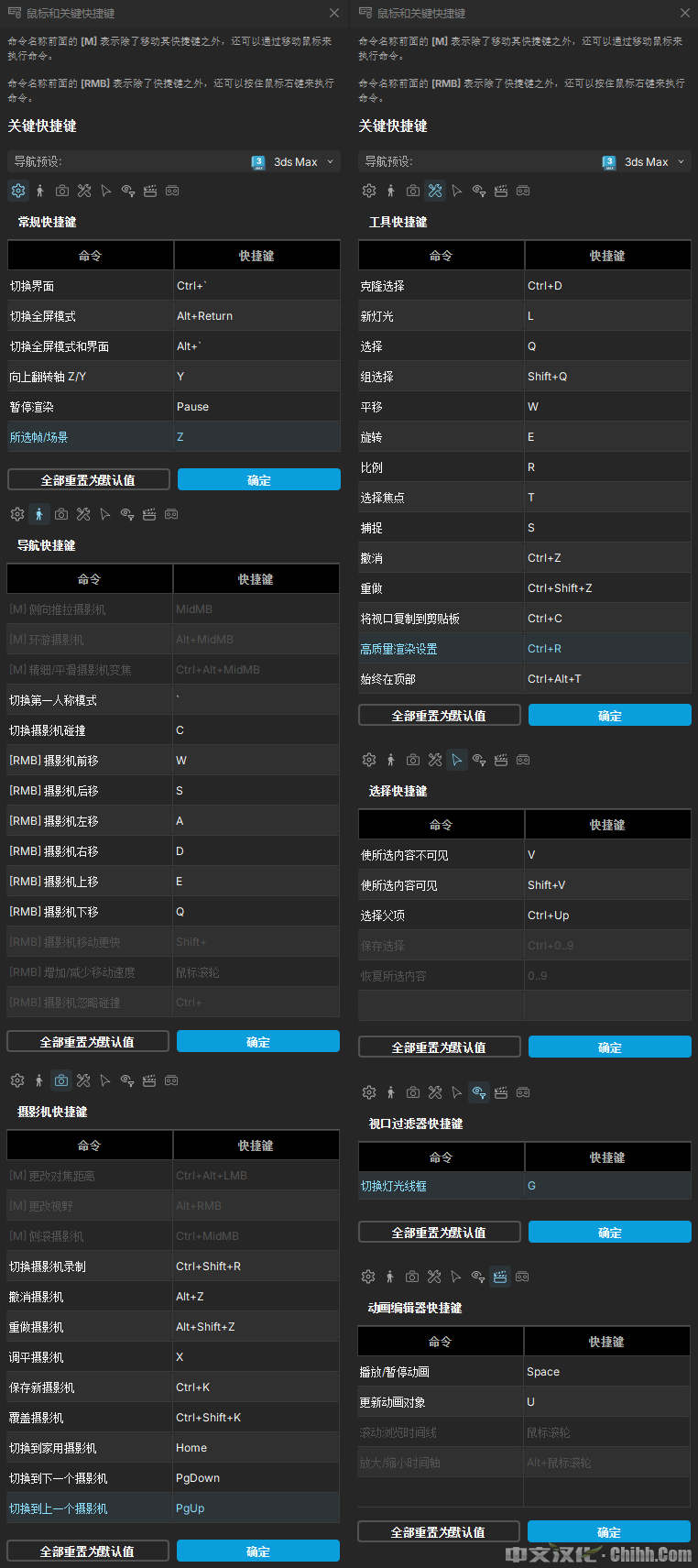This screenshot has width=698, height=1568.
Task: Click 全部重置为默认值 below the 视口过滤器快捷键 table
Action: (439, 1233)
